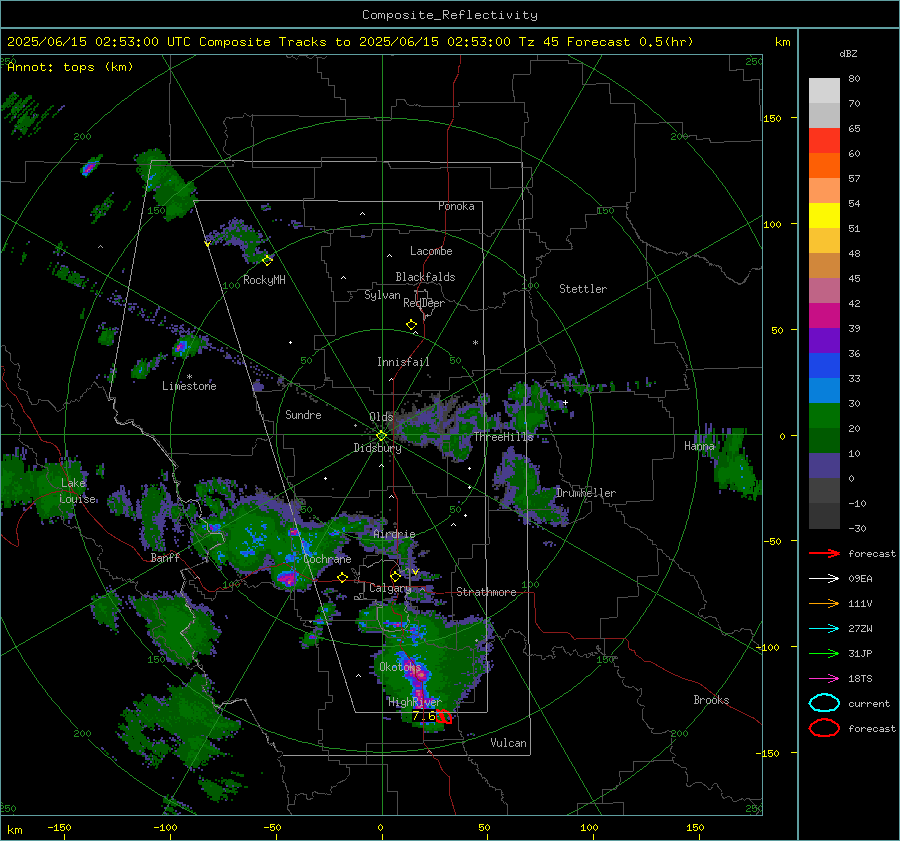900x841 pixels.
Task: Click the 'Innisfail' map label
Action: point(403,362)
